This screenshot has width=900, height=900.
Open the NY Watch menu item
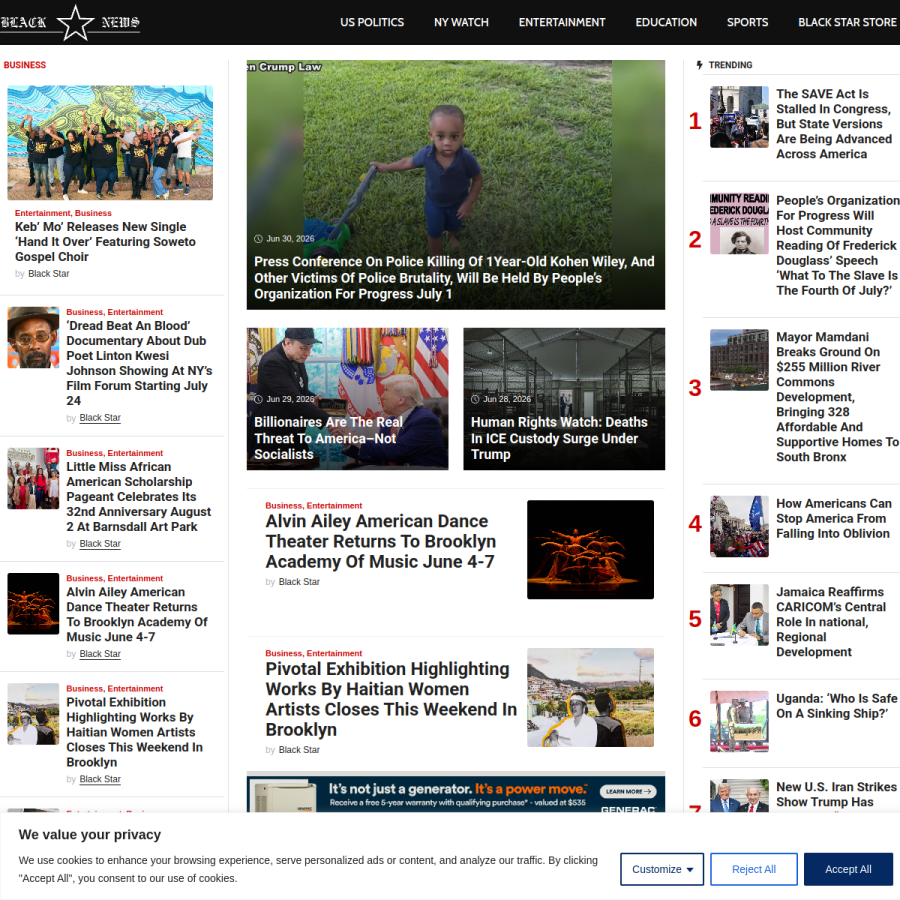point(461,22)
